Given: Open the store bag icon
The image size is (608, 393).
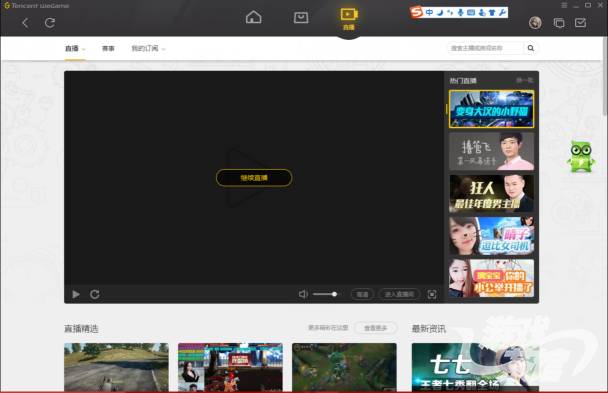Looking at the screenshot, I should (x=301, y=17).
